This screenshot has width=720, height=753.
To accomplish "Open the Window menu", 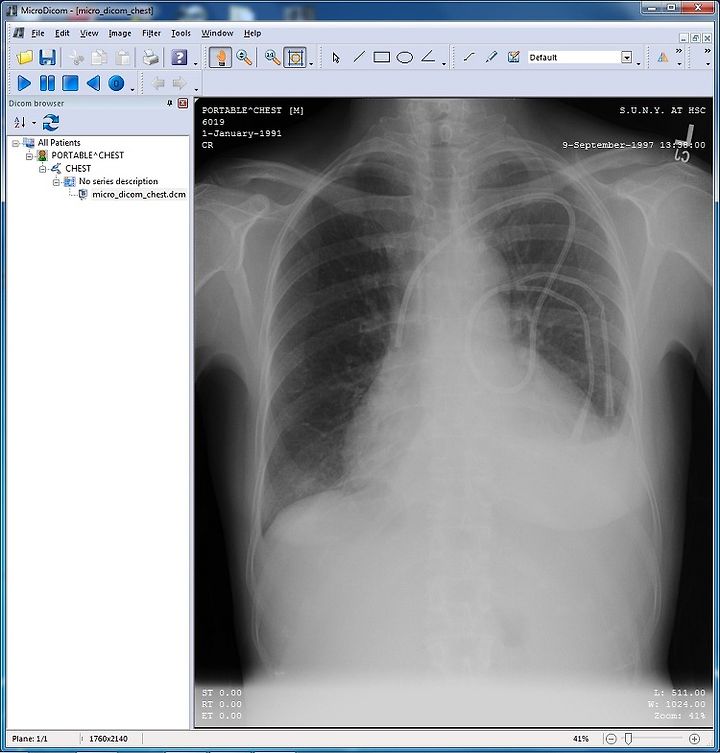I will [217, 33].
